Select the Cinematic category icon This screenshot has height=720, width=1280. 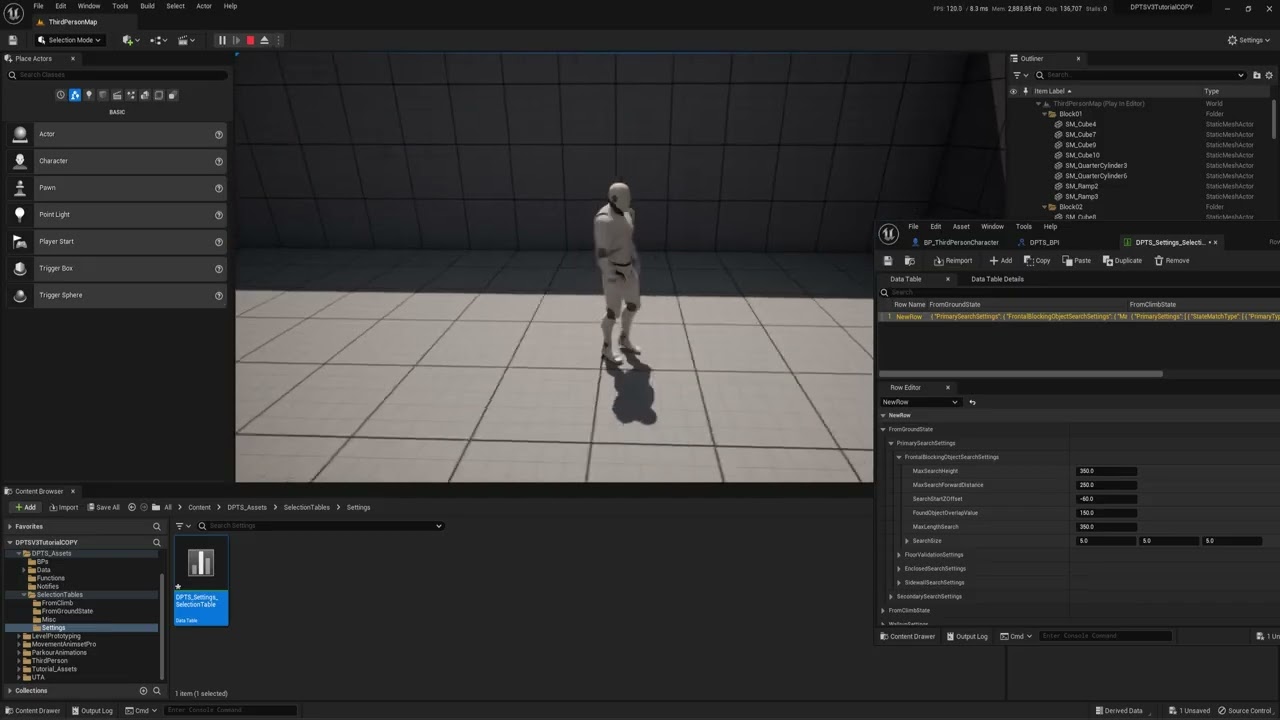(117, 95)
